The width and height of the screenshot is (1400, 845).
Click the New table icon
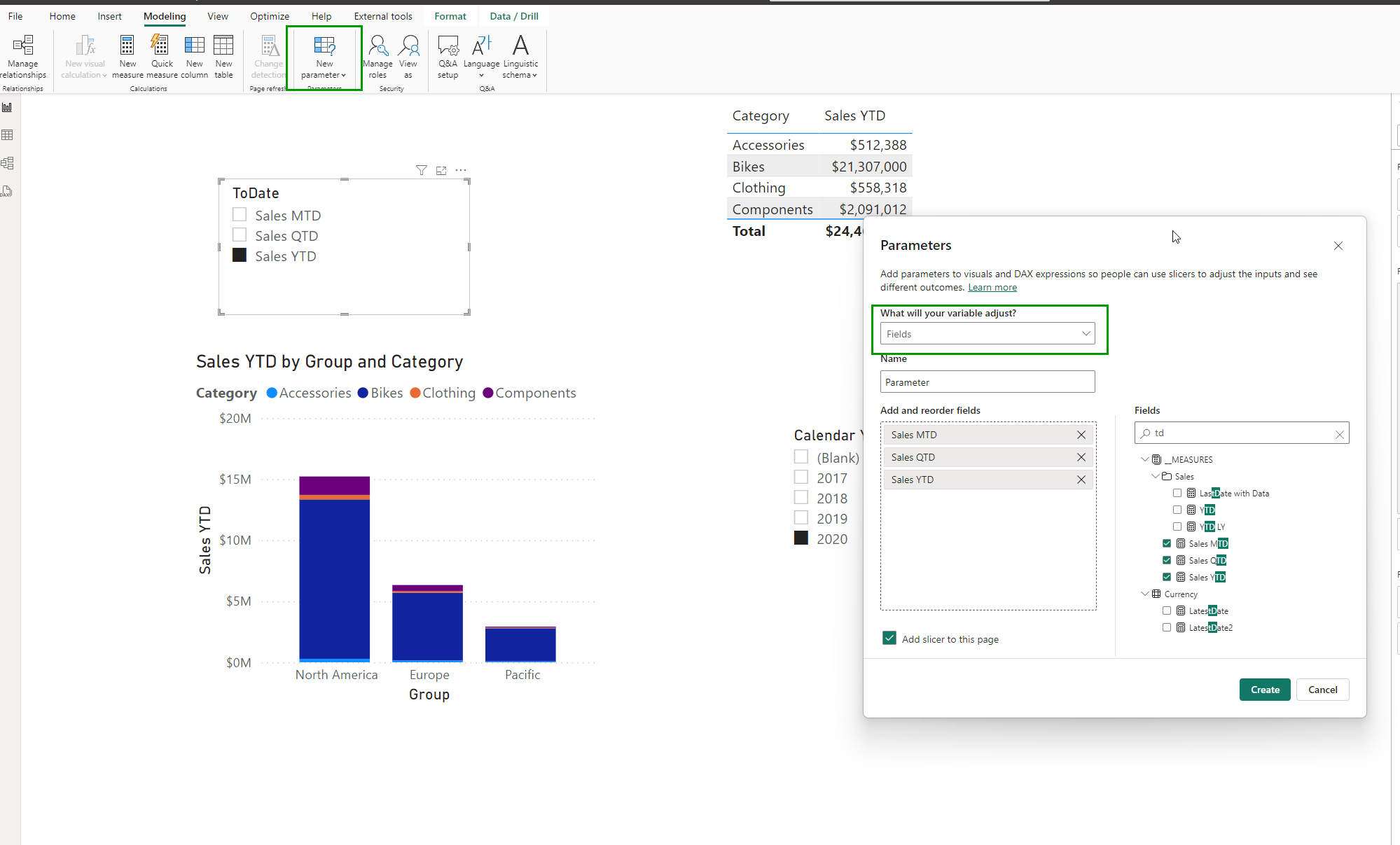coord(223,45)
